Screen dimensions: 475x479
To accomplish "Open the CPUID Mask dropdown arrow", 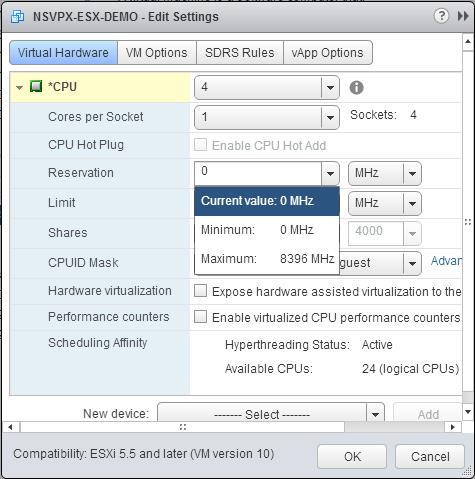I will [x=412, y=263].
